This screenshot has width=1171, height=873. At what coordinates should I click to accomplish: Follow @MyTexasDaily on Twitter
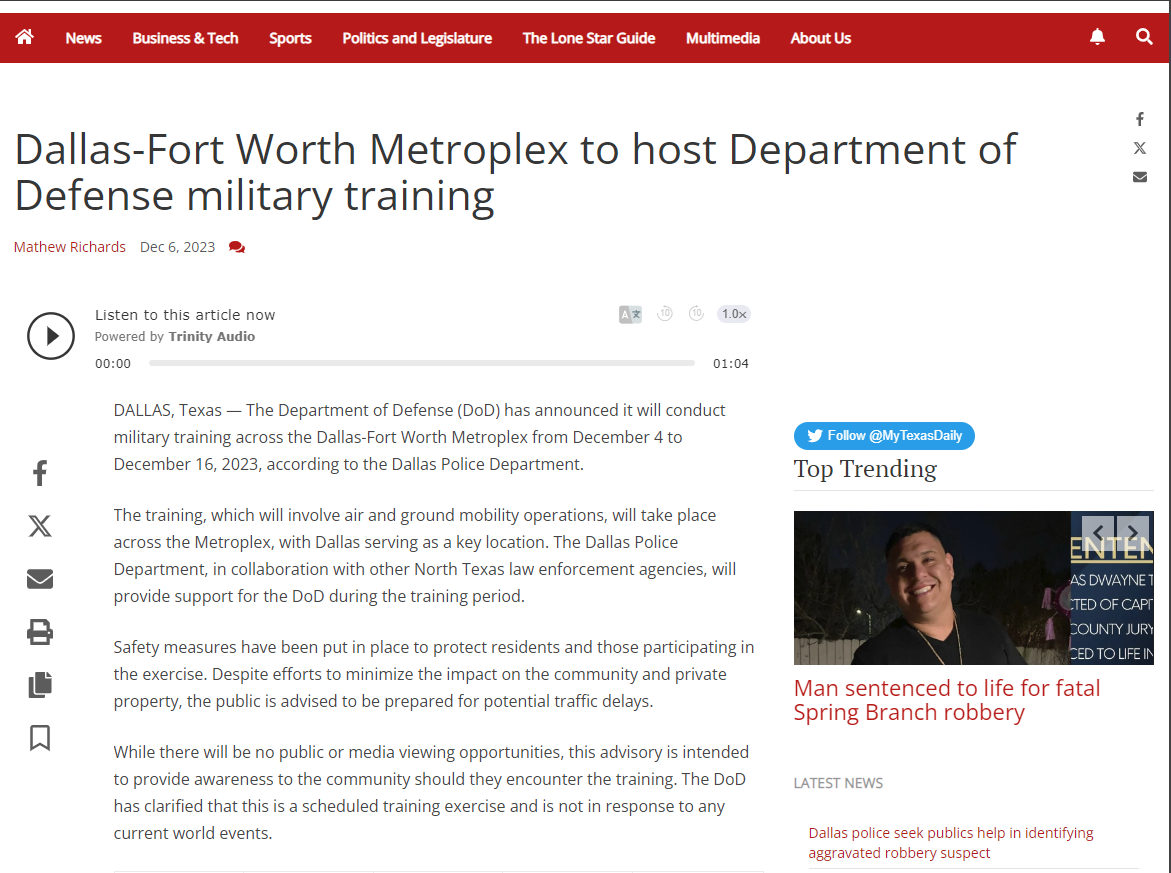[x=884, y=436]
